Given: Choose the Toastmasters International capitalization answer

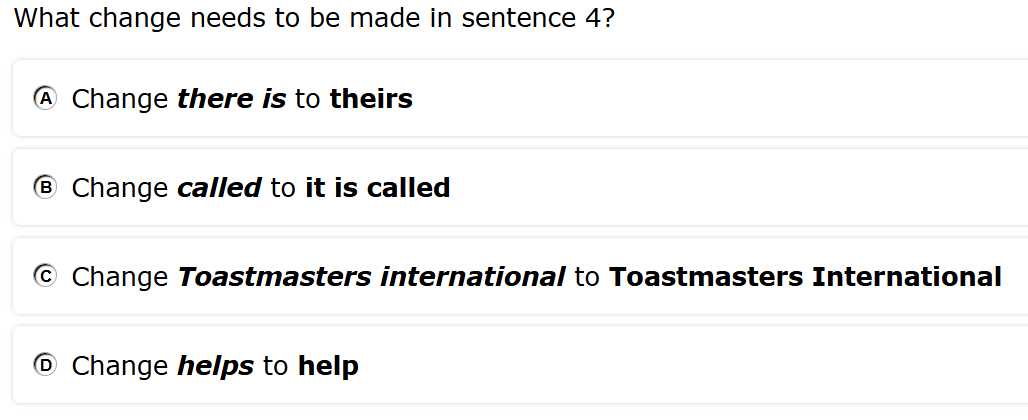Looking at the screenshot, I should pos(521,277).
